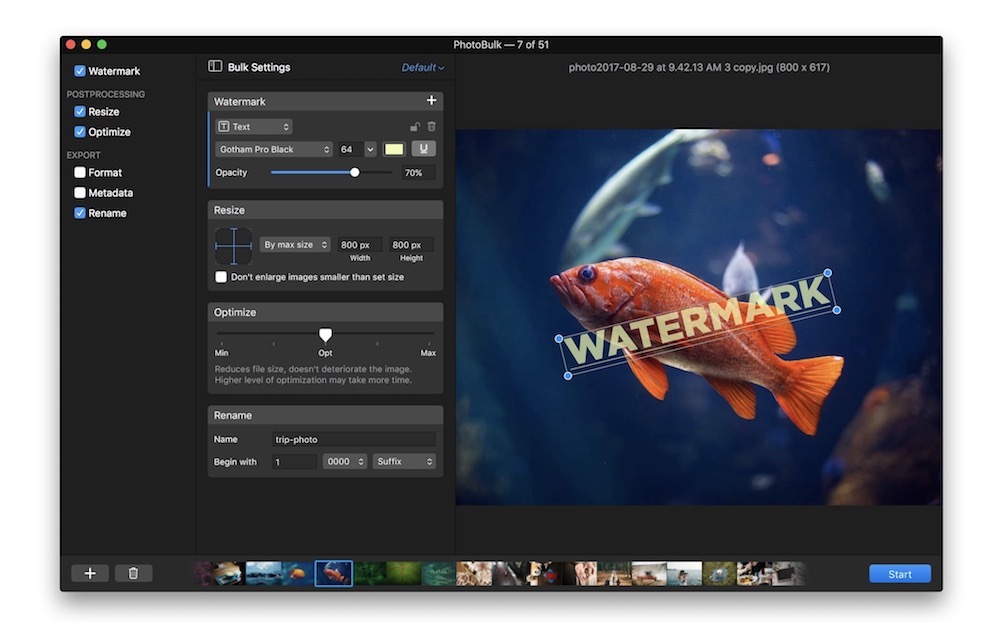Screen dimensions: 1000x623
Task: Open the Suffix dropdown in Rename settings
Action: pyautogui.click(x=404, y=461)
